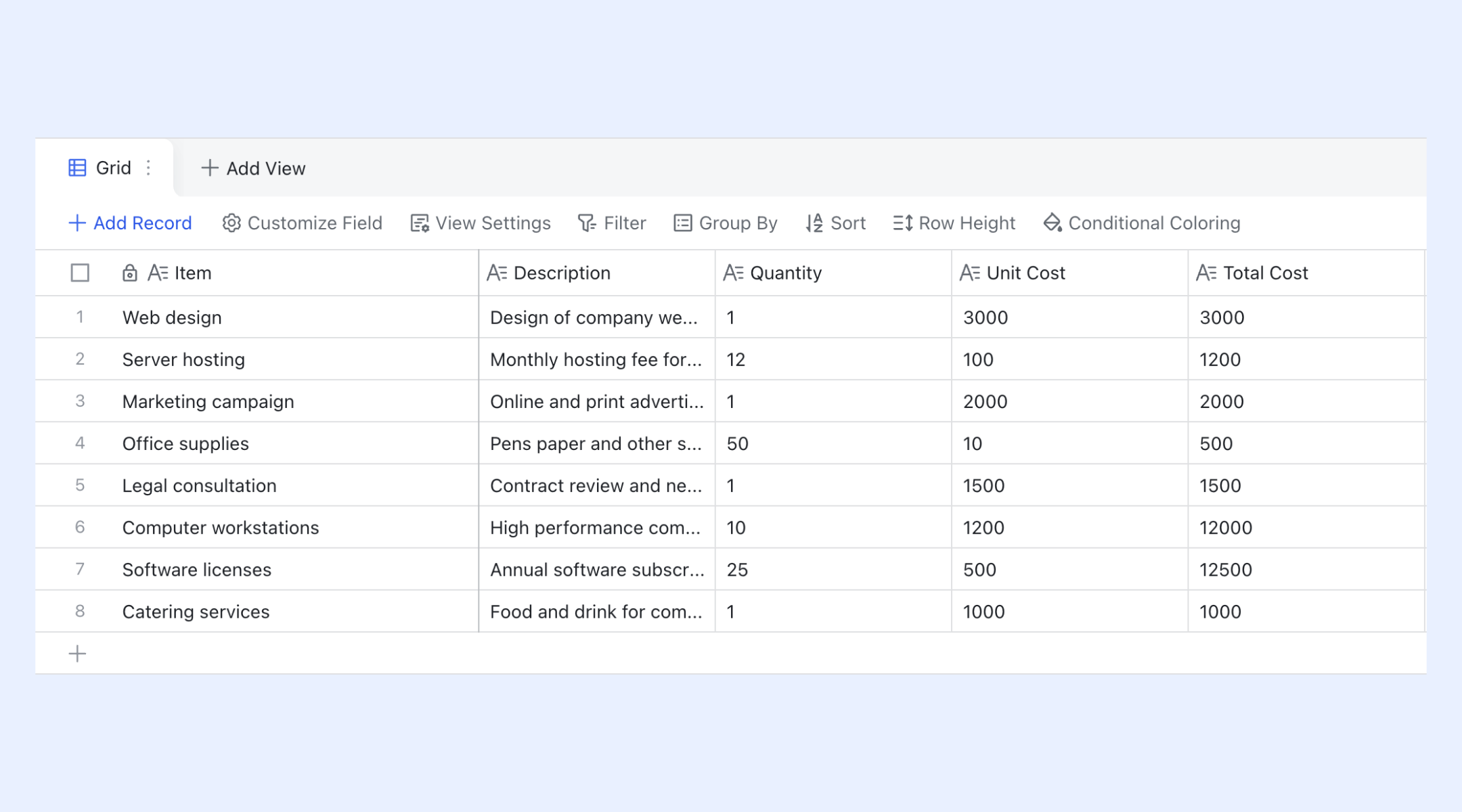Open the Grid tab three-dot menu
Viewport: 1462px width, 812px height.
(x=148, y=168)
